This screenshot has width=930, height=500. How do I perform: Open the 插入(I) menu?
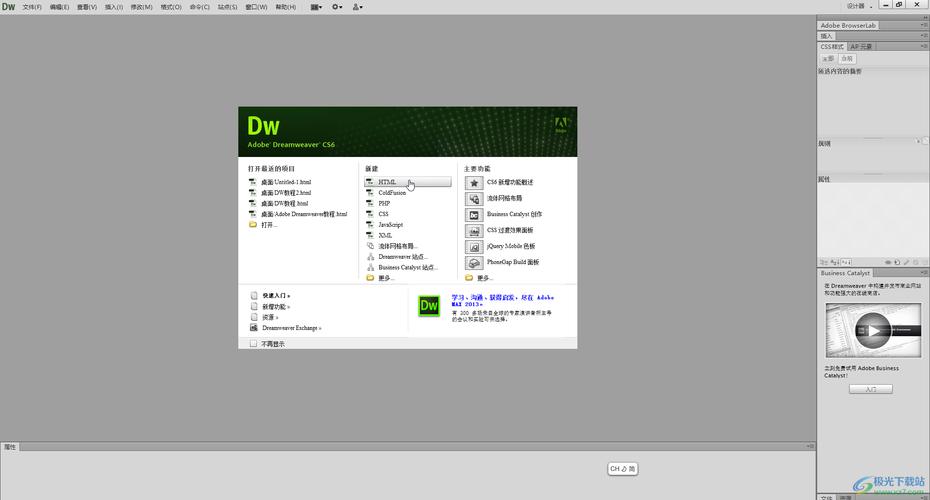tap(114, 7)
